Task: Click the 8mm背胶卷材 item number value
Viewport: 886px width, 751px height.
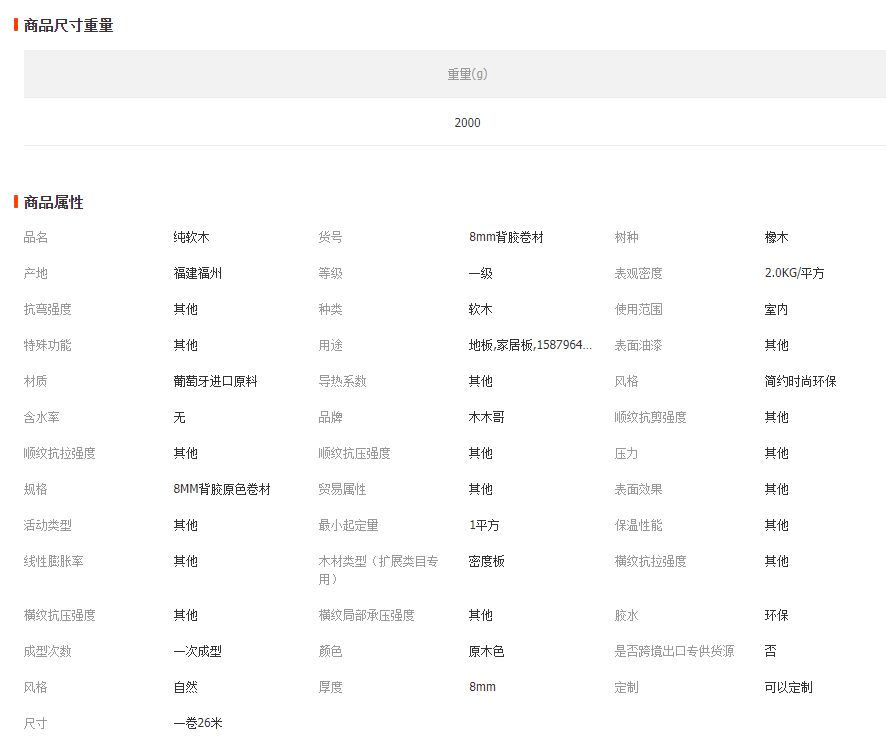Action: point(506,237)
